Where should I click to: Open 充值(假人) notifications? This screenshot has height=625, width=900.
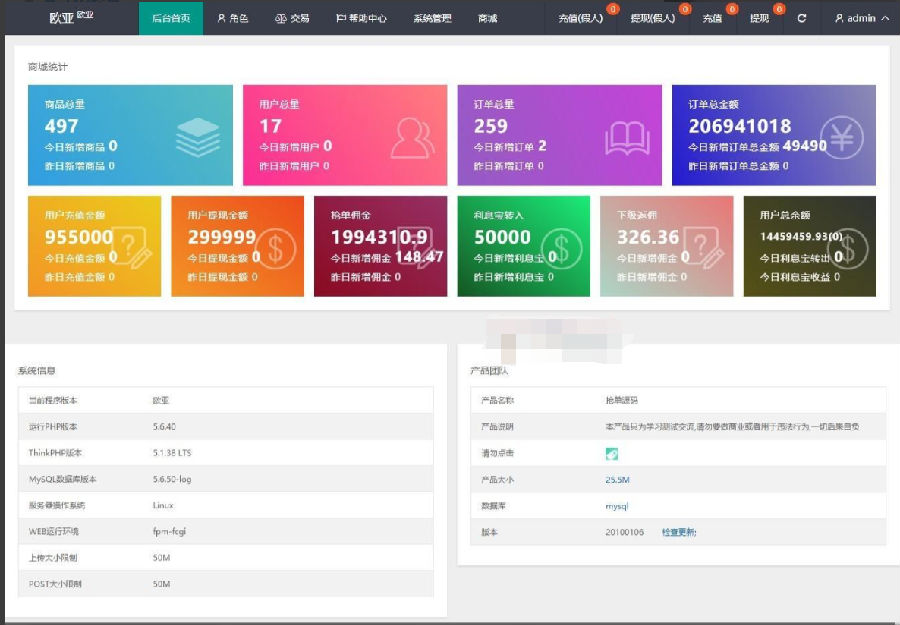[x=581, y=18]
